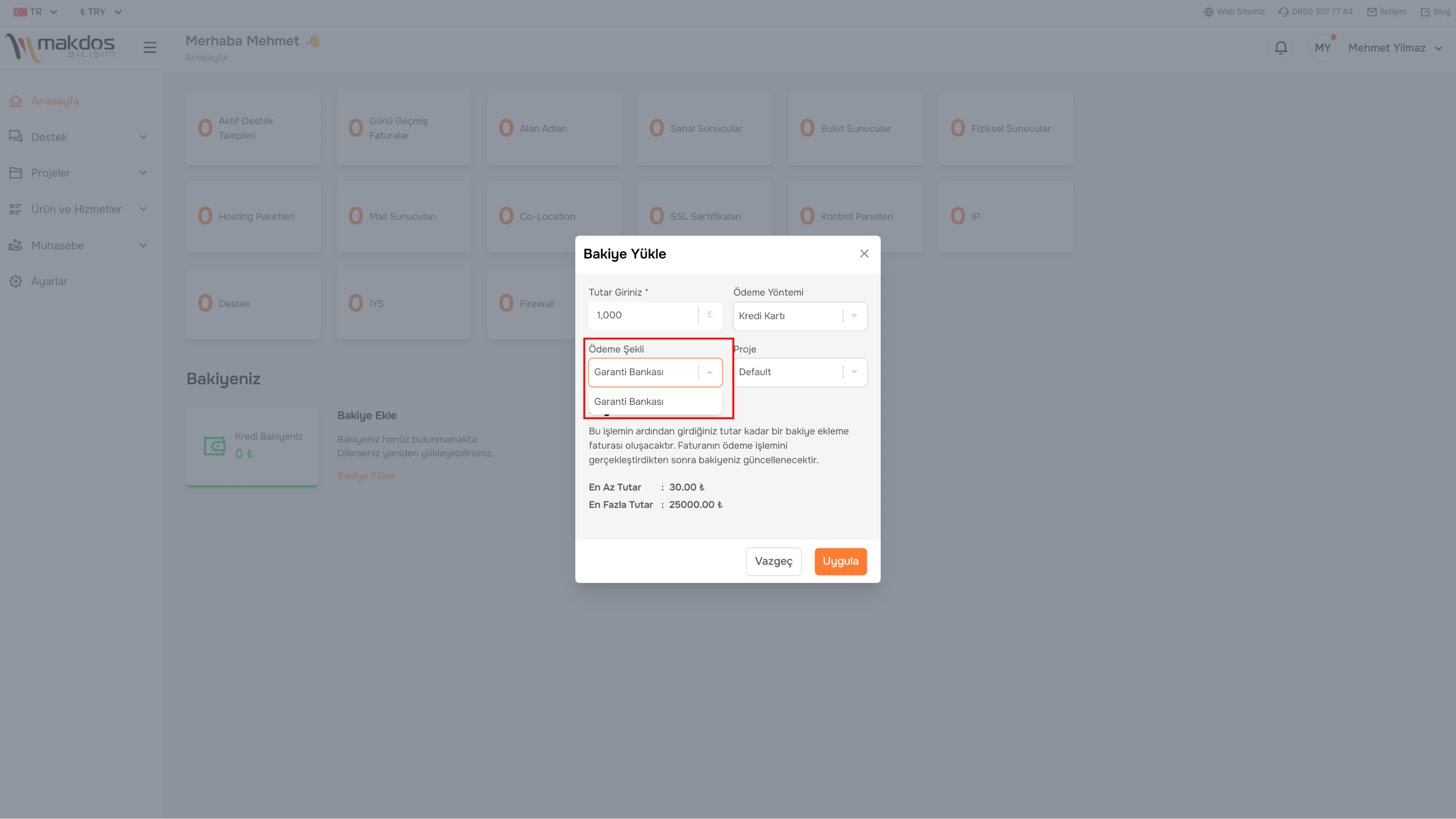This screenshot has height=819, width=1456.
Task: Open the TR language selector
Action: [x=36, y=12]
